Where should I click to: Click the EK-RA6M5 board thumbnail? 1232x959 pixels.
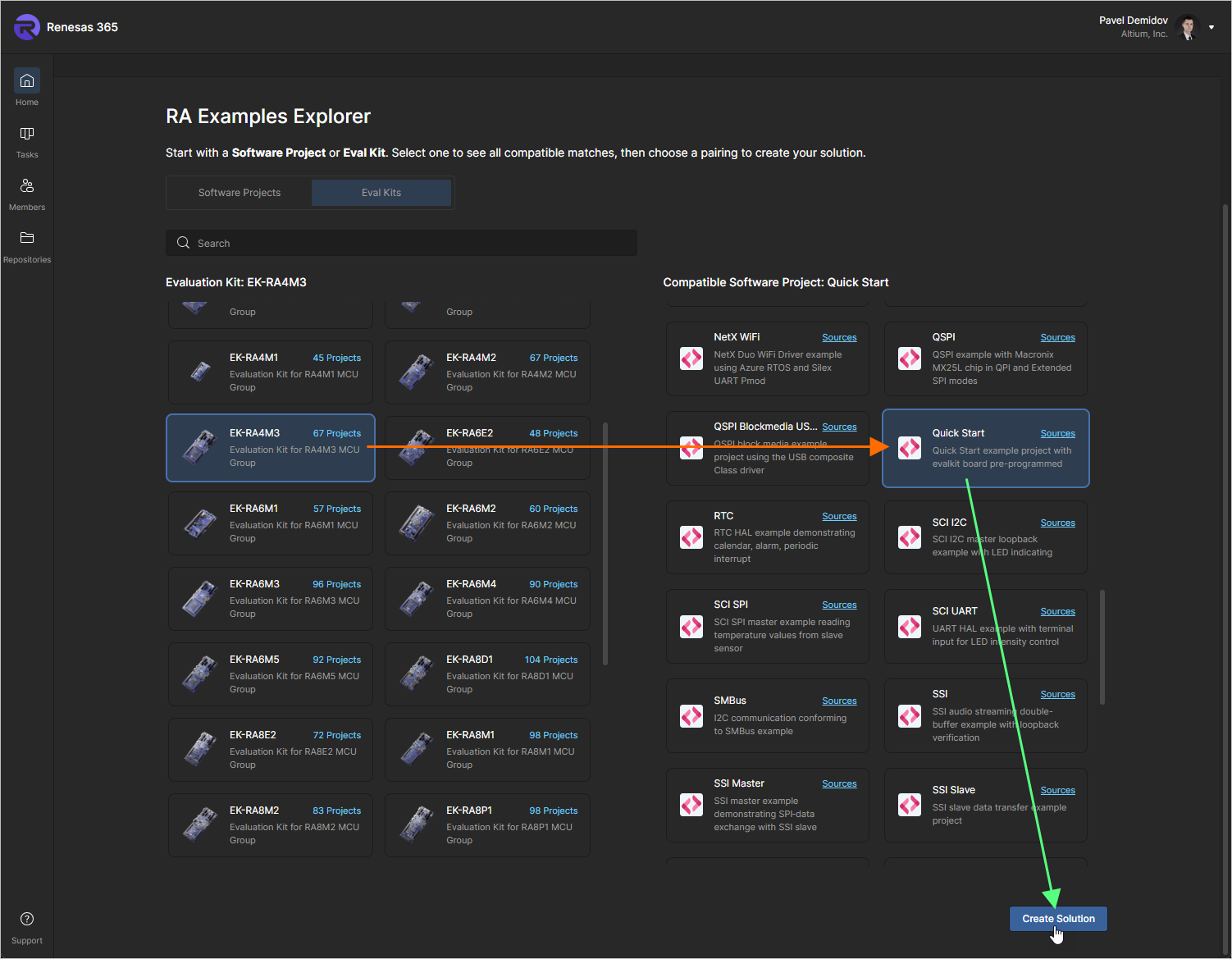[200, 674]
